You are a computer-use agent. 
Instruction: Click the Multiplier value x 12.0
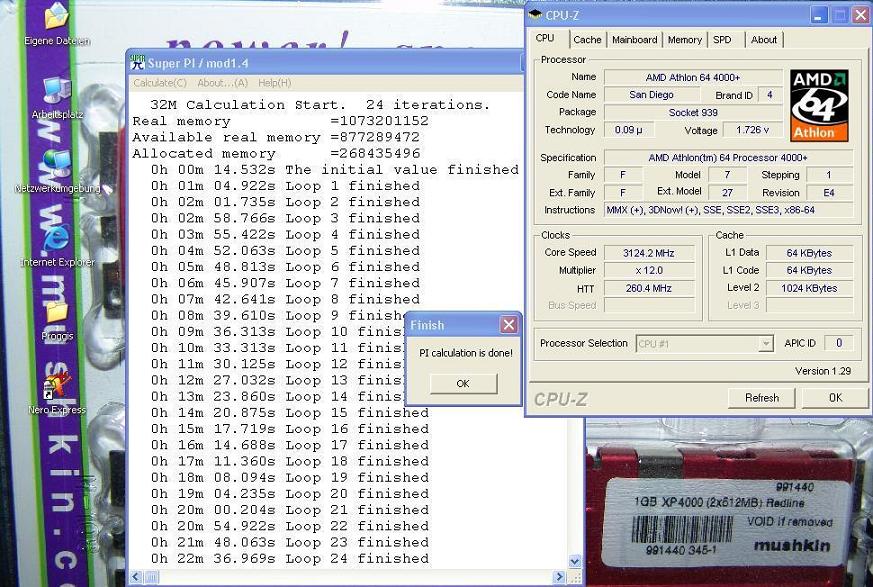[x=649, y=270]
